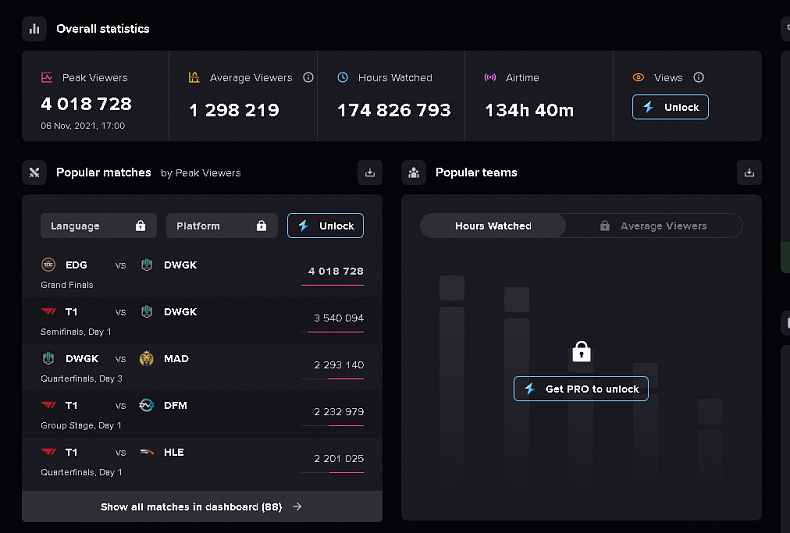The height and width of the screenshot is (533, 790).
Task: Click the Popular matches crossed swords icon
Action: click(34, 173)
